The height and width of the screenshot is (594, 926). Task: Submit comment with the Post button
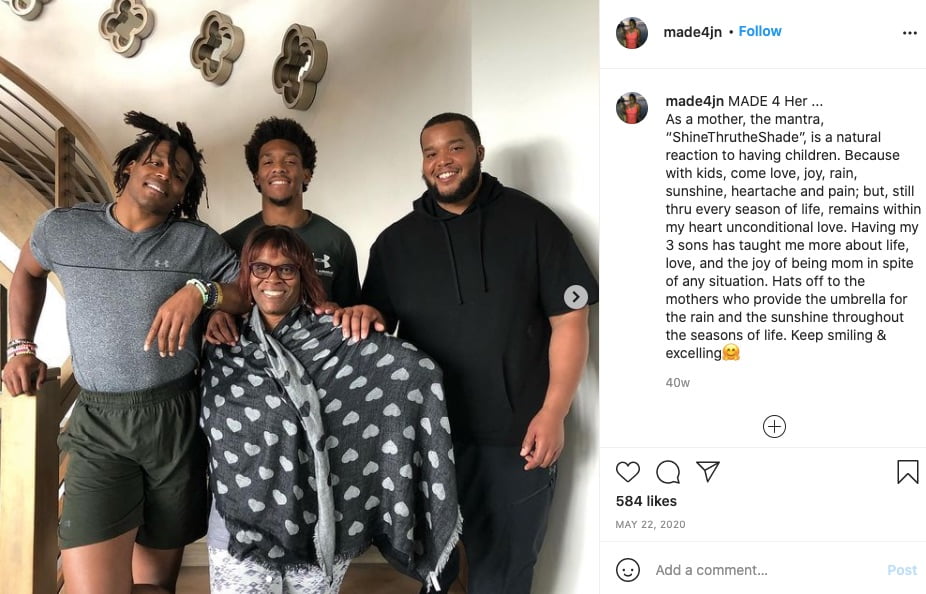tap(902, 570)
